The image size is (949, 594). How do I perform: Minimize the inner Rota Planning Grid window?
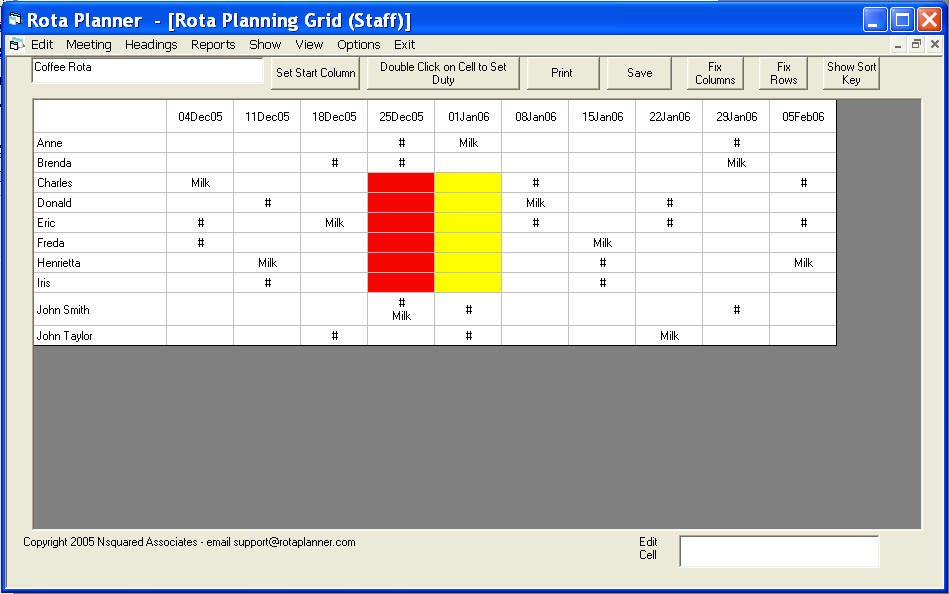click(898, 44)
